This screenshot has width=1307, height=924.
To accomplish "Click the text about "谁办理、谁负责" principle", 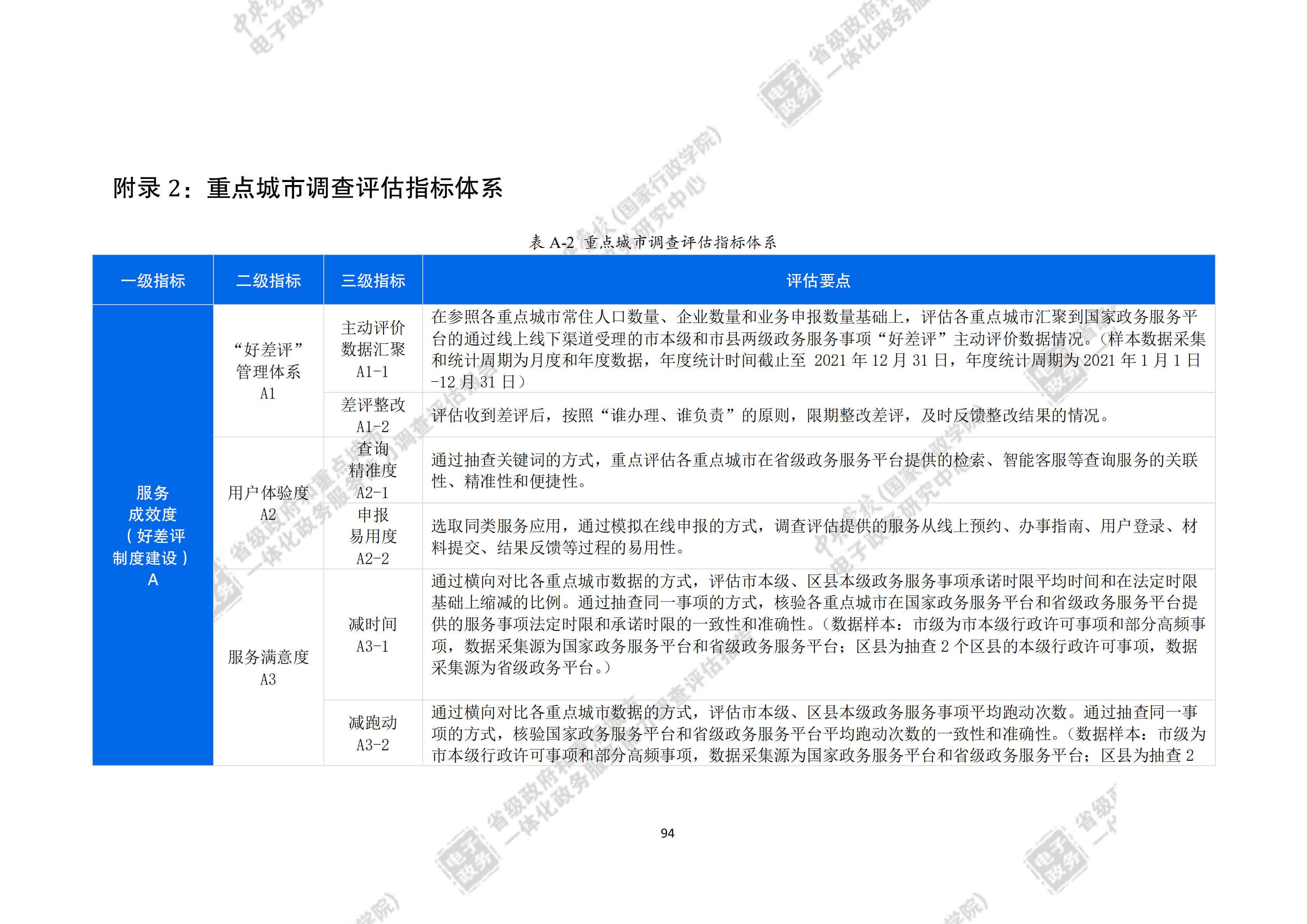I will 770,415.
